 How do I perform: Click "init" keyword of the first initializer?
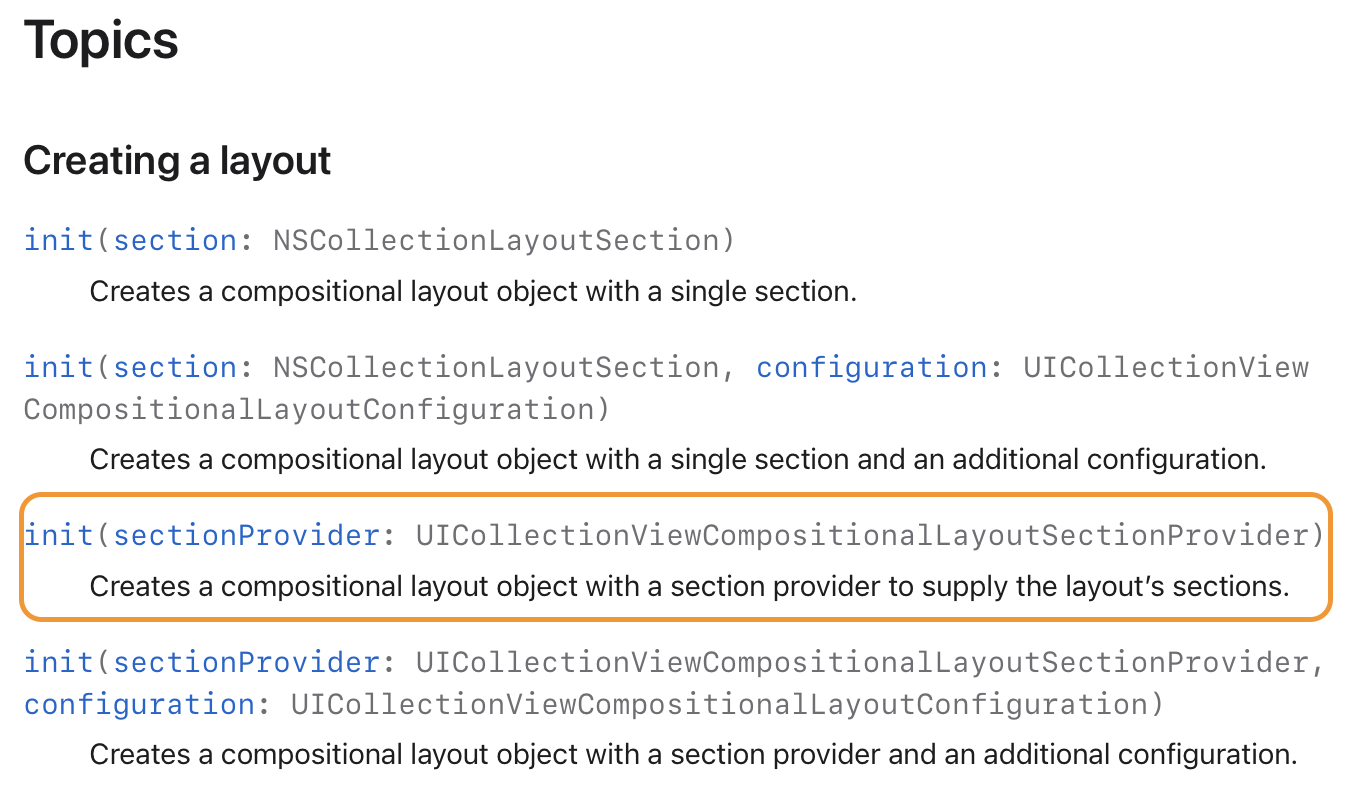coord(59,241)
